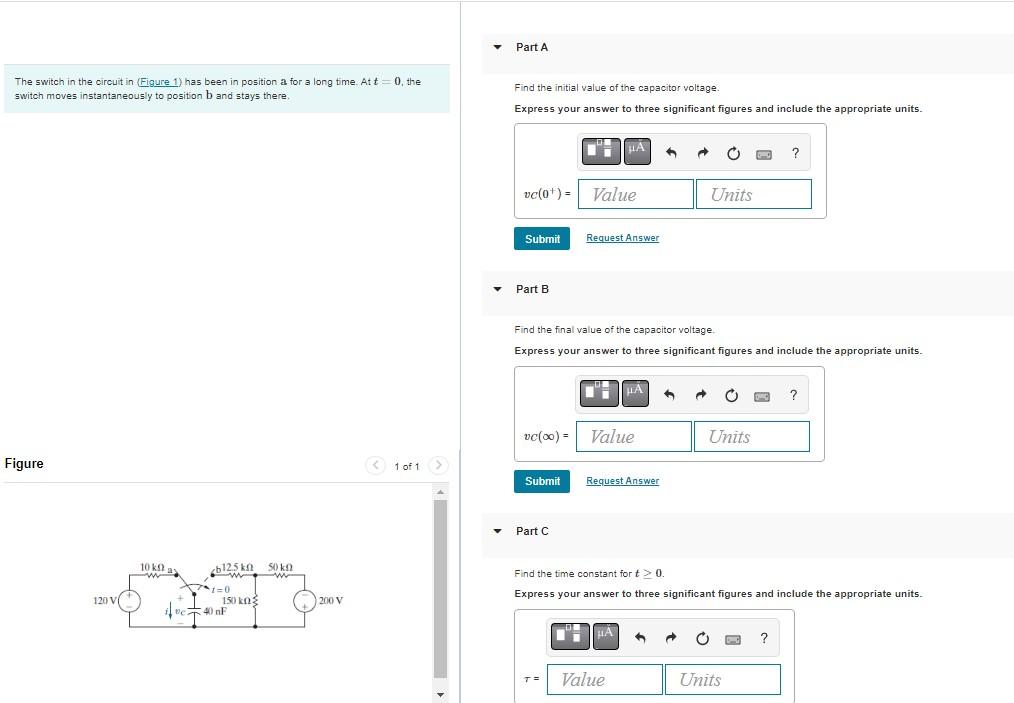Open templates tool in Part B toolbar
The height and width of the screenshot is (703, 1014).
(599, 393)
